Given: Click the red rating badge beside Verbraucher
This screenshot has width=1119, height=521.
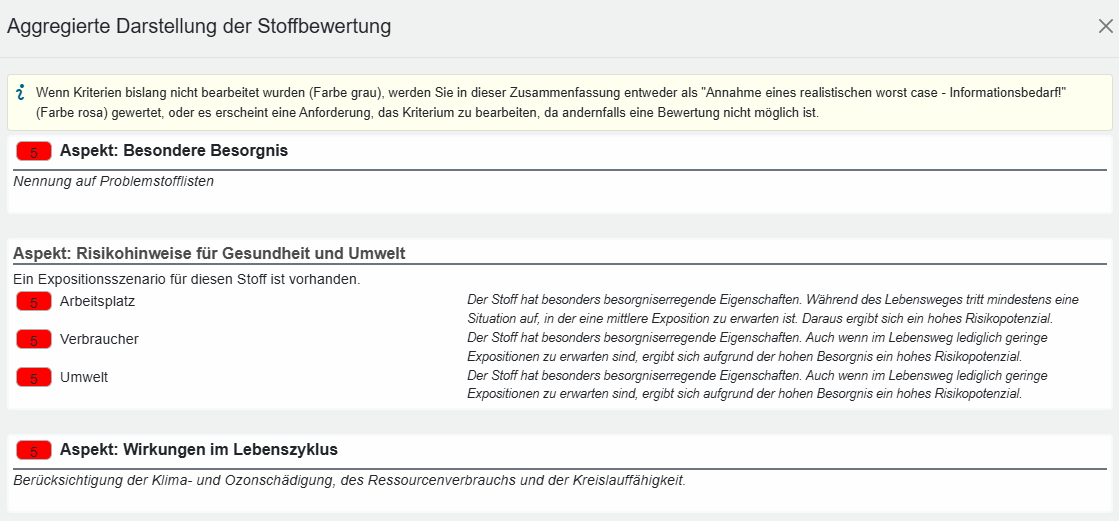Looking at the screenshot, I should coord(34,339).
